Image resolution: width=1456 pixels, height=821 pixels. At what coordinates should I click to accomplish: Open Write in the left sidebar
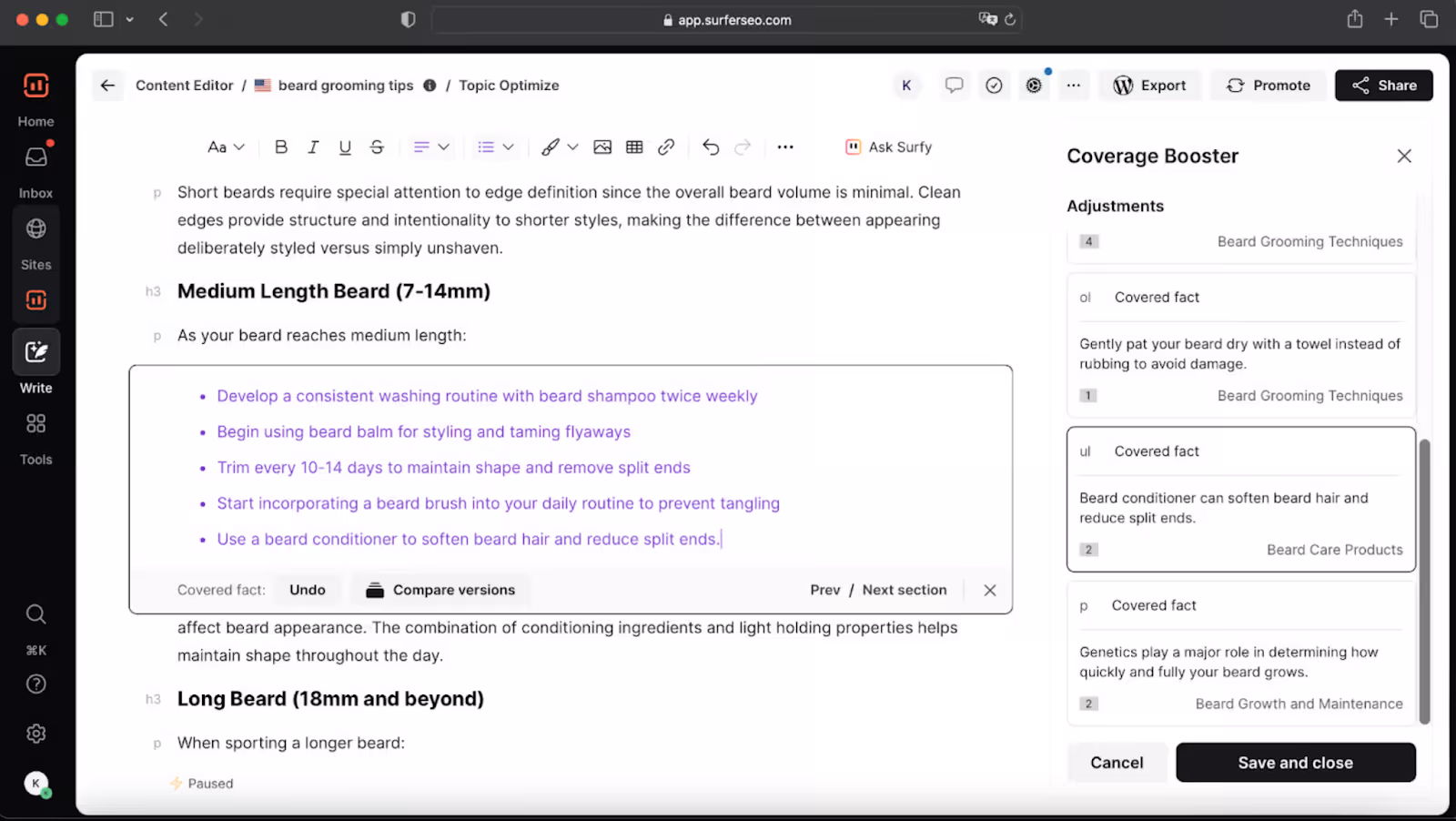point(36,362)
